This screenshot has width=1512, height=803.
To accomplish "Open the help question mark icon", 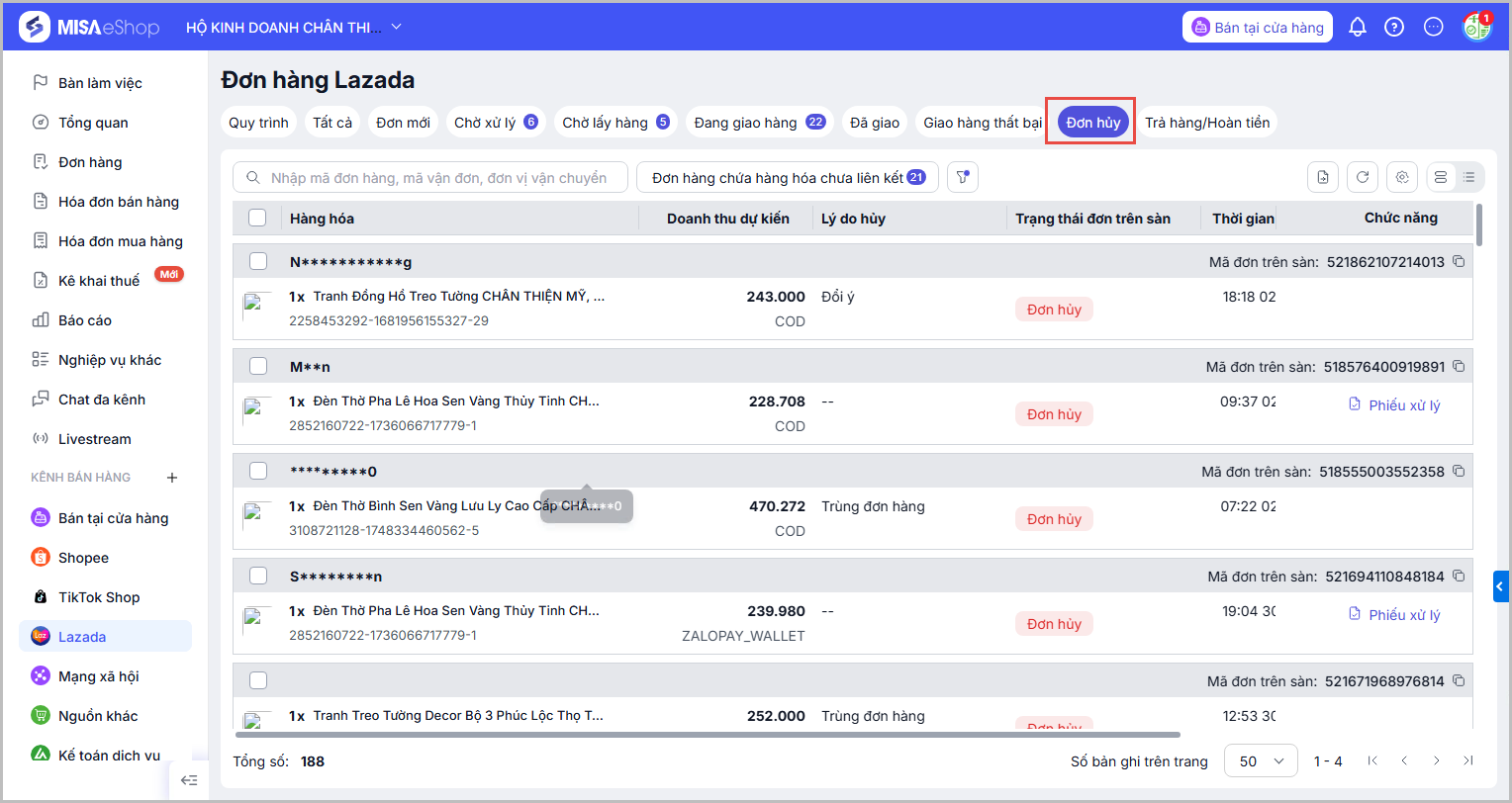I will 1394,27.
